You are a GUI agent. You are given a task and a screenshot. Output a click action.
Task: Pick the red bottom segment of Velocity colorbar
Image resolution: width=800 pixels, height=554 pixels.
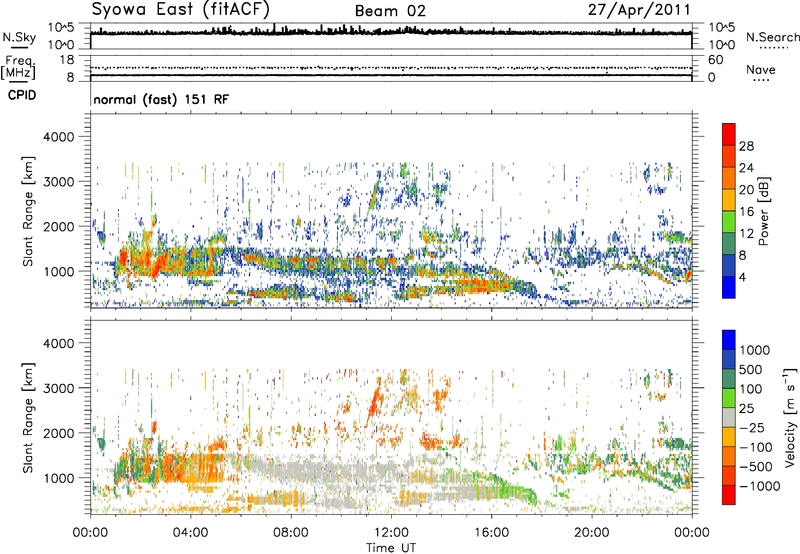click(729, 495)
